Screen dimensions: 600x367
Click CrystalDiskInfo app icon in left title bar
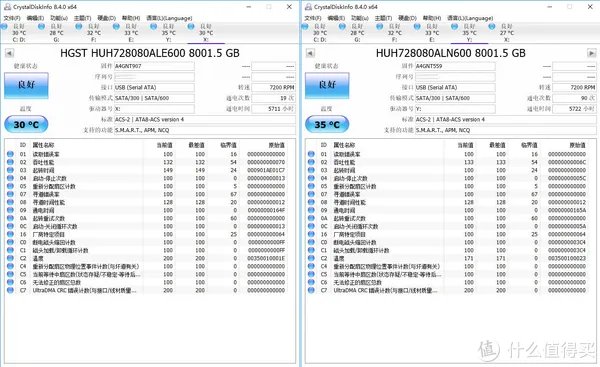(7, 7)
